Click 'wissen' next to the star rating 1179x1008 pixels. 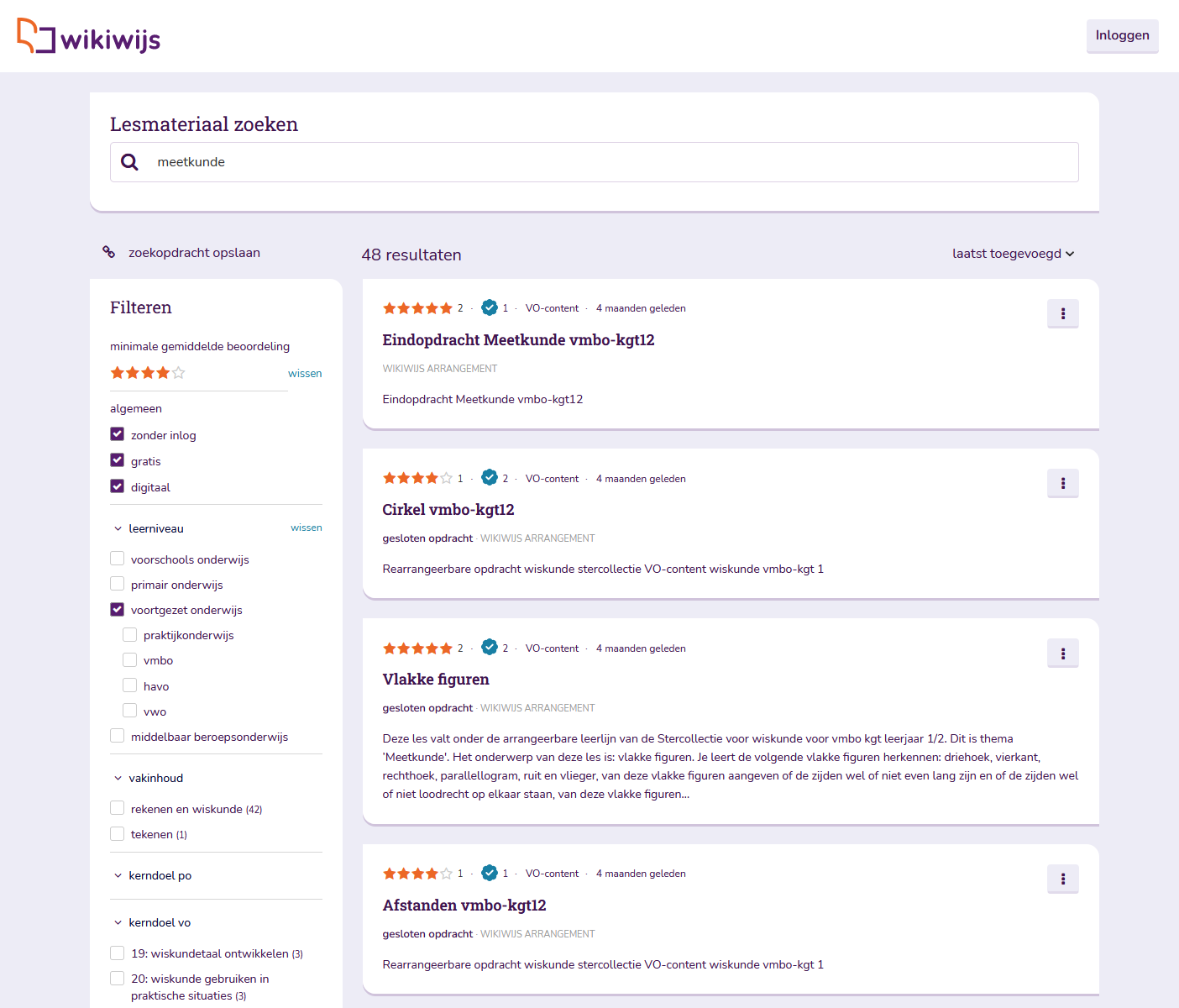point(305,374)
